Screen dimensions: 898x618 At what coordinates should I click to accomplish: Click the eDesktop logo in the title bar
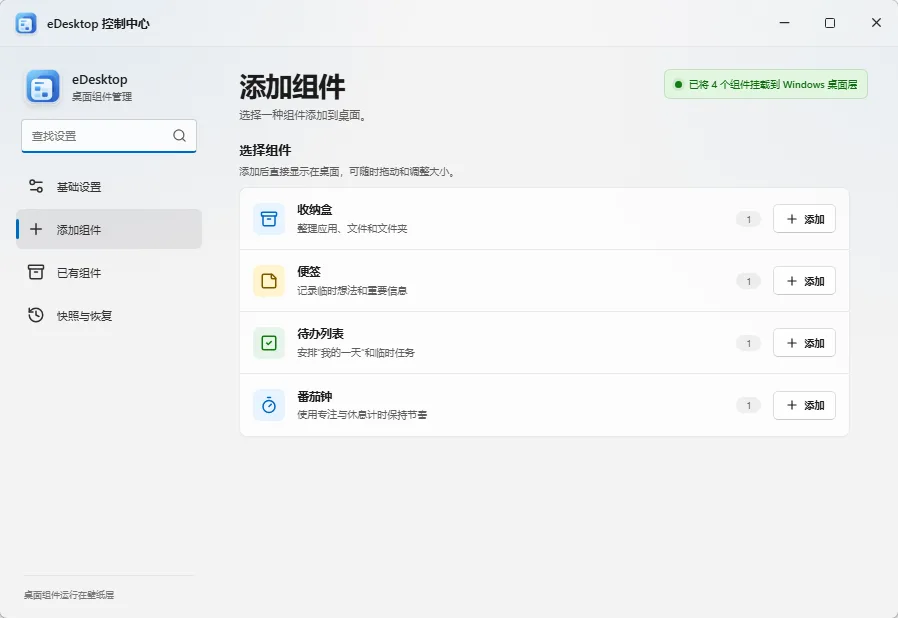point(26,23)
